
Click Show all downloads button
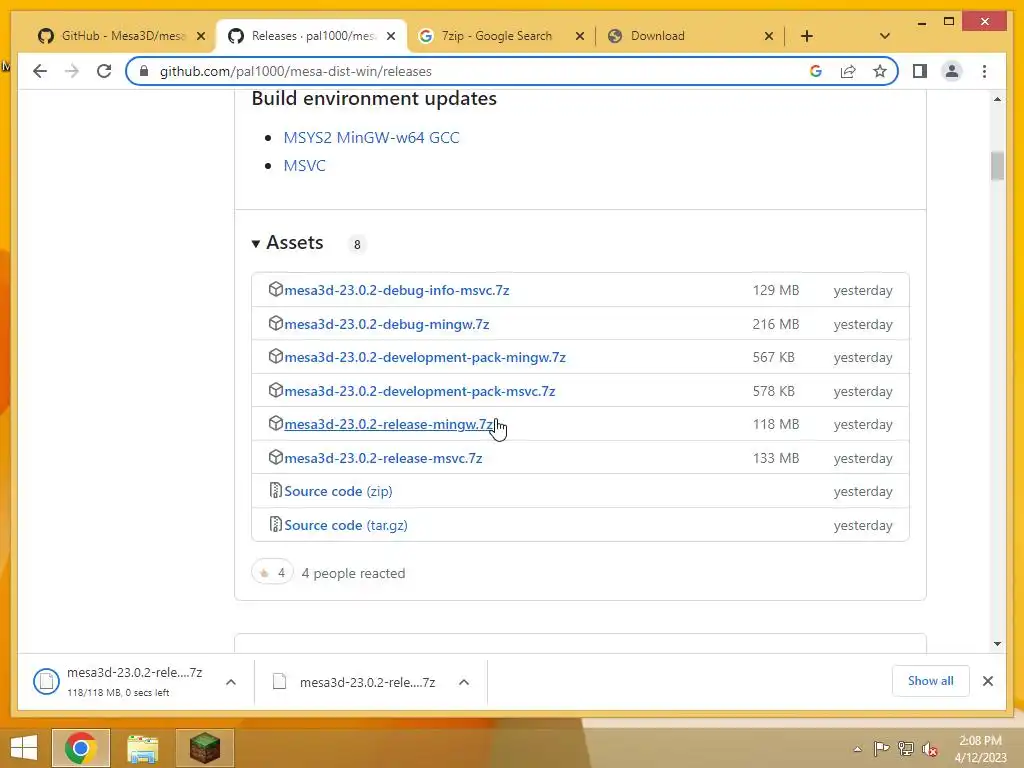931,681
